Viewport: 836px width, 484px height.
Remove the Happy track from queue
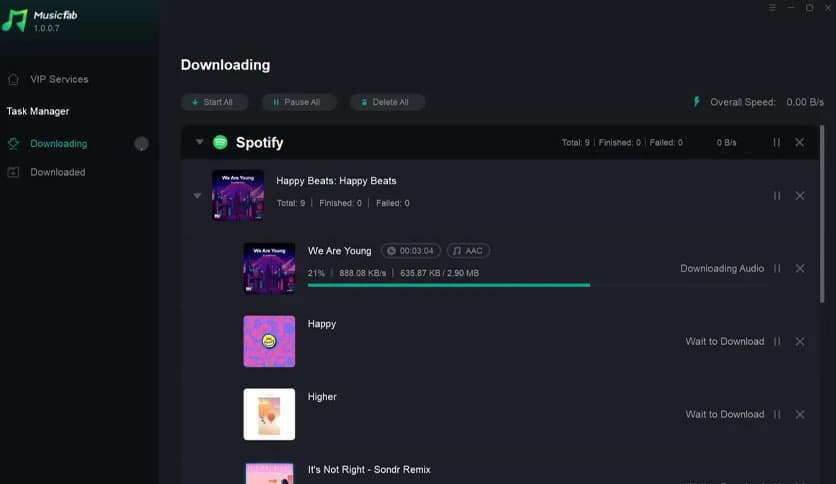[800, 342]
